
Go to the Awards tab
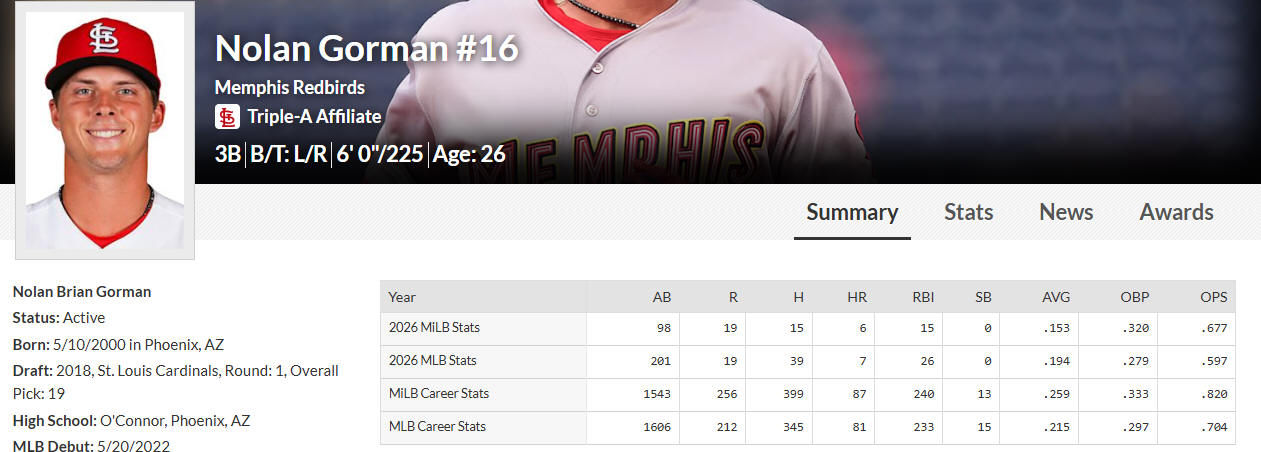(1176, 212)
